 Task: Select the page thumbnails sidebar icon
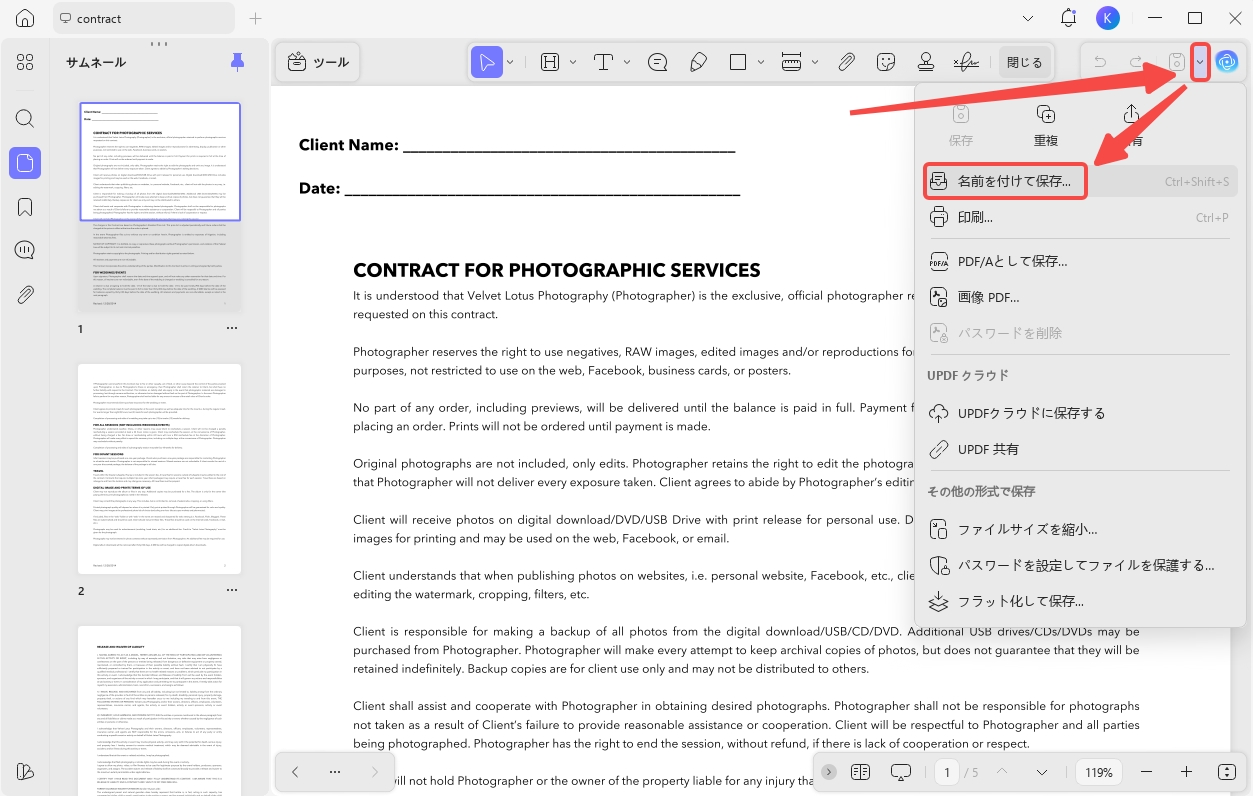pyautogui.click(x=25, y=162)
